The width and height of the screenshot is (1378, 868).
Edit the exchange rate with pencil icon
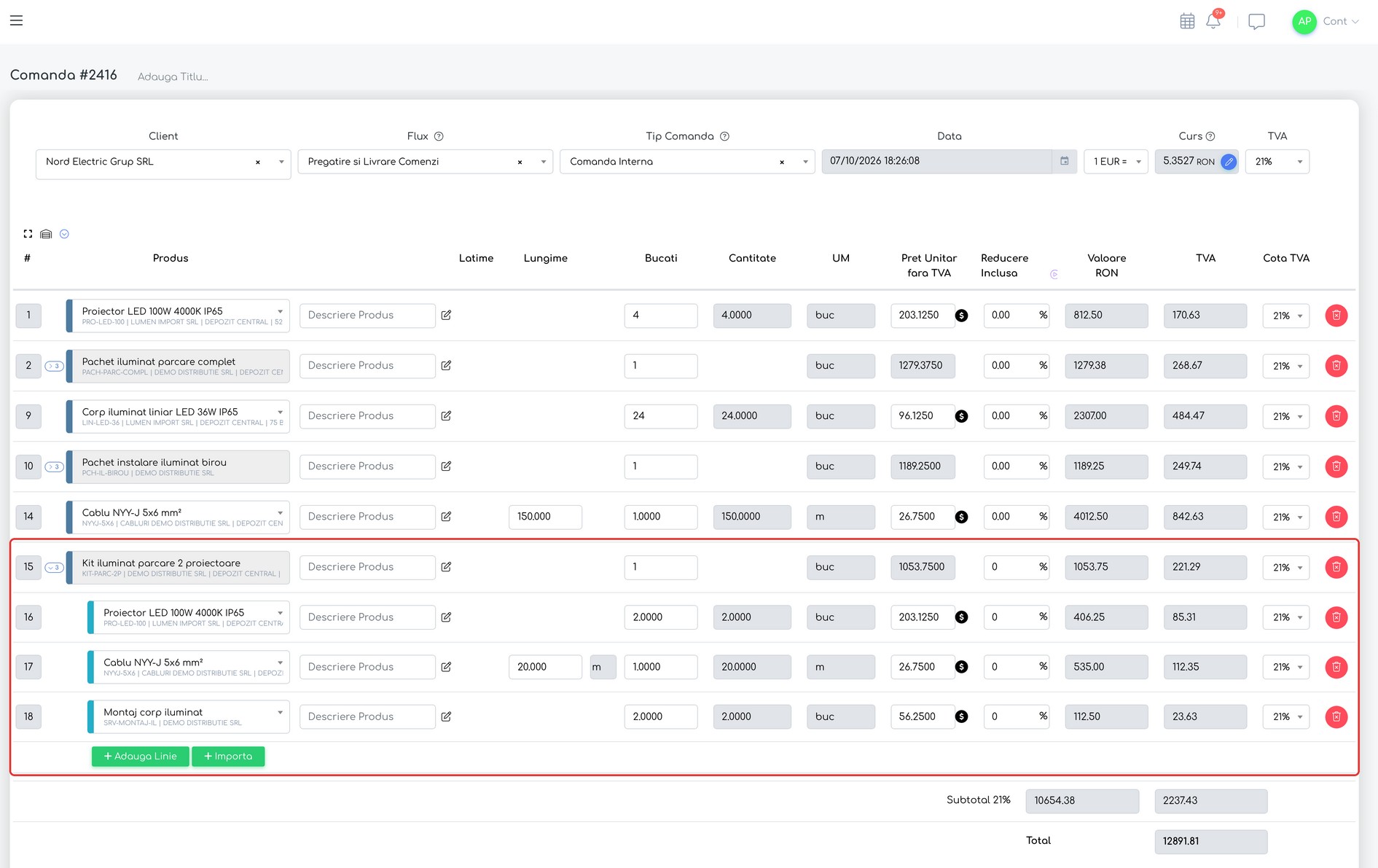1229,162
